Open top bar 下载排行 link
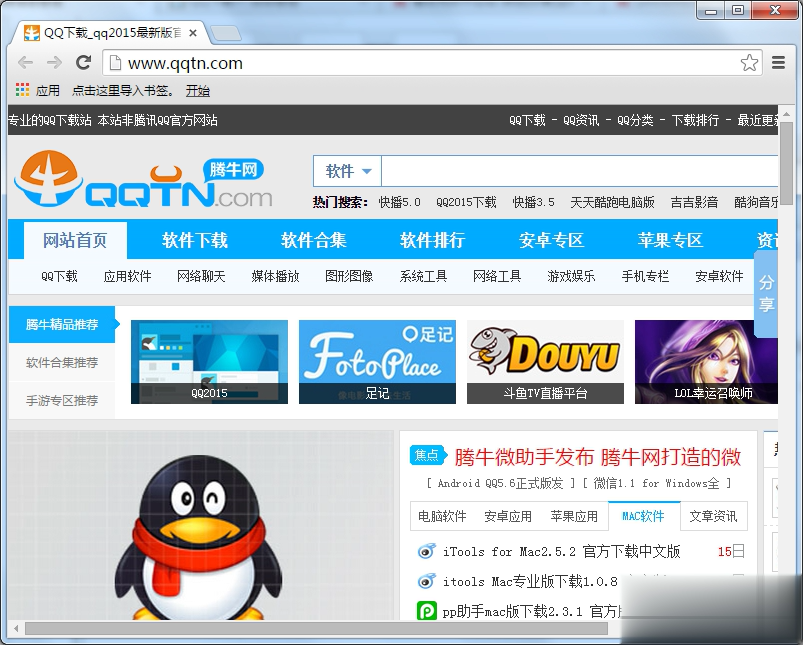This screenshot has width=803, height=645. click(x=695, y=120)
